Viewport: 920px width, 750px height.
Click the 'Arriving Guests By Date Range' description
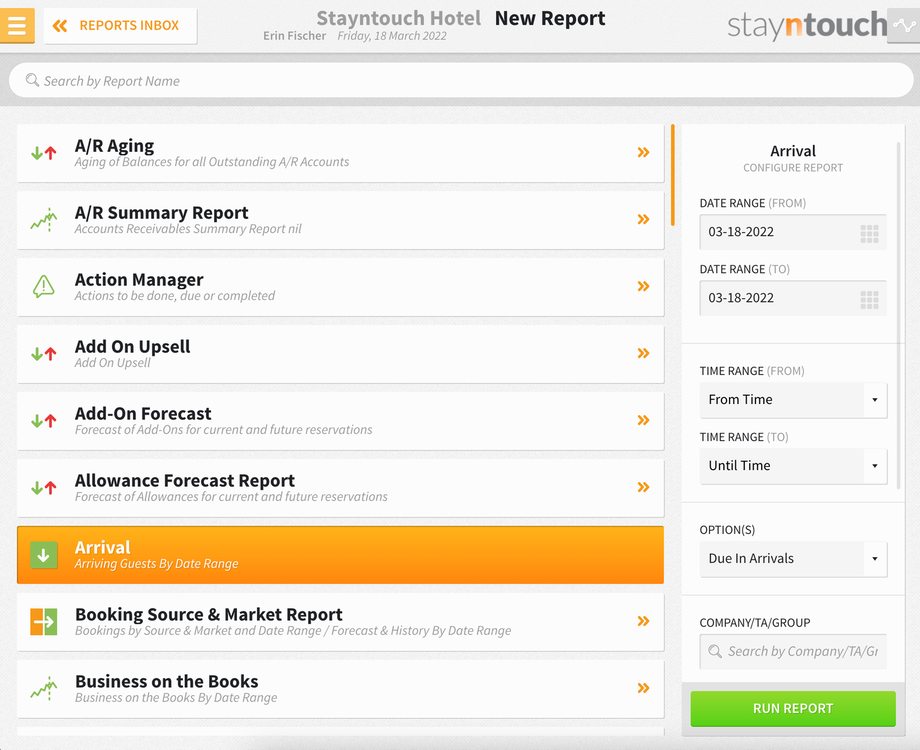tap(156, 563)
